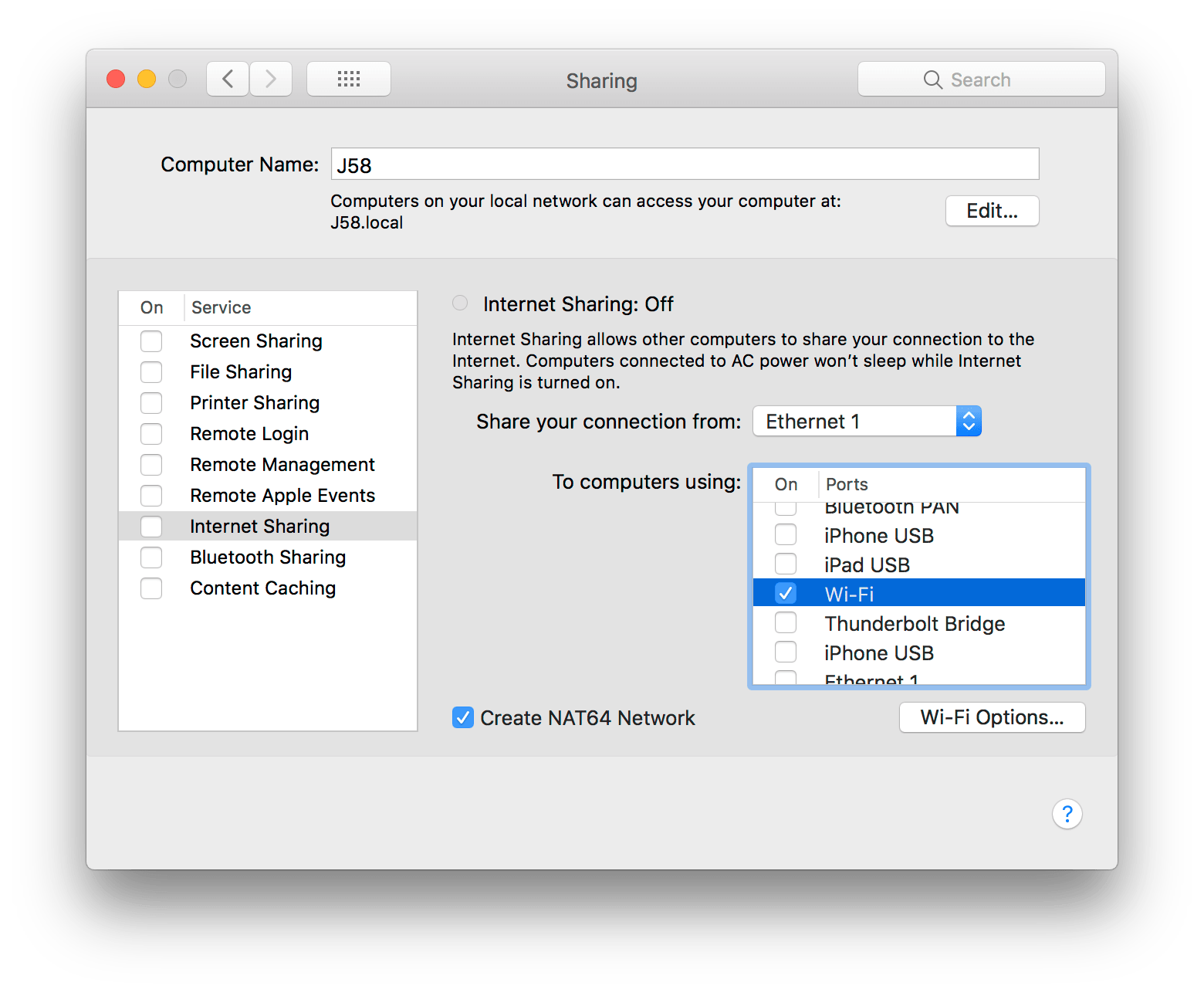Screen dimensions: 1204x993
Task: Click the On header in services list
Action: (x=152, y=307)
